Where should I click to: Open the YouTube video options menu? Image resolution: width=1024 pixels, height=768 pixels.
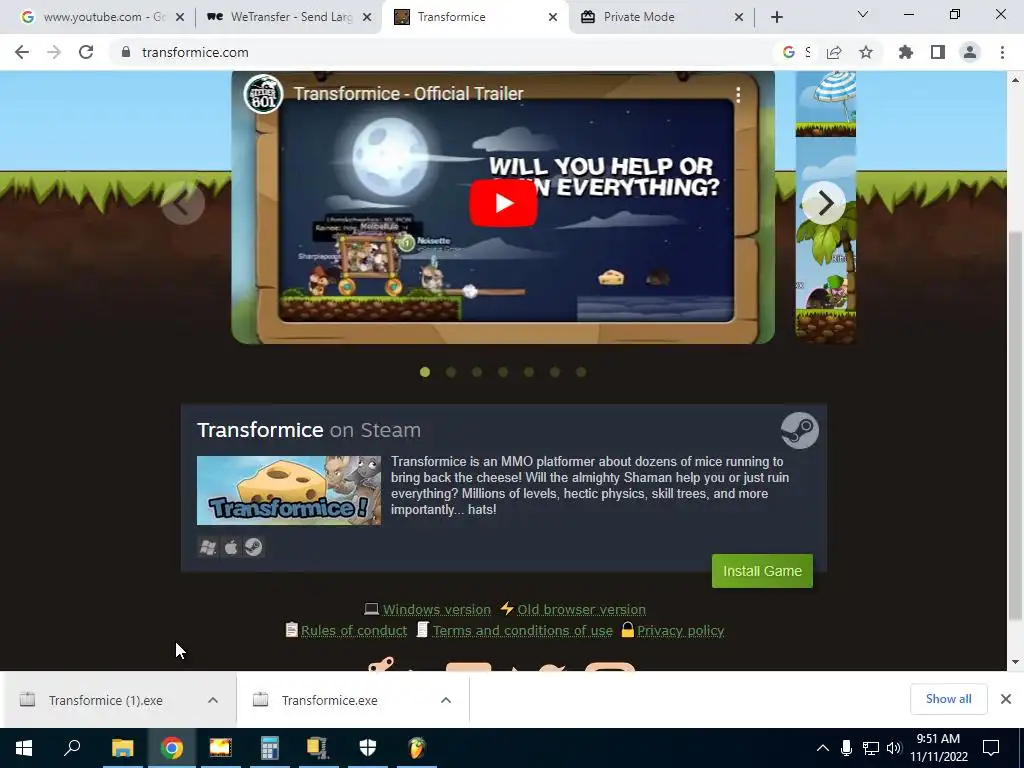[x=738, y=95]
